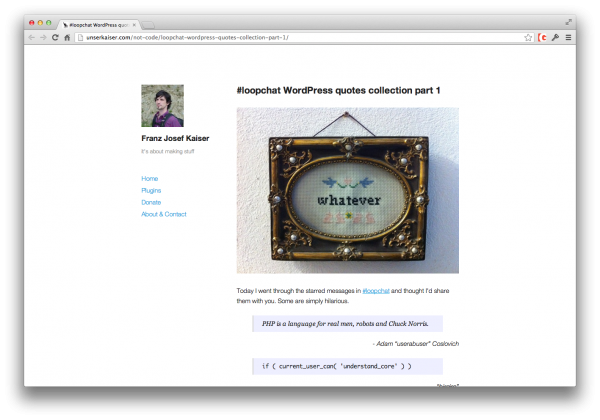Focus the address bar showing unserkaiser.com URL
Screen dimensions: 600x420
[x=304, y=37]
